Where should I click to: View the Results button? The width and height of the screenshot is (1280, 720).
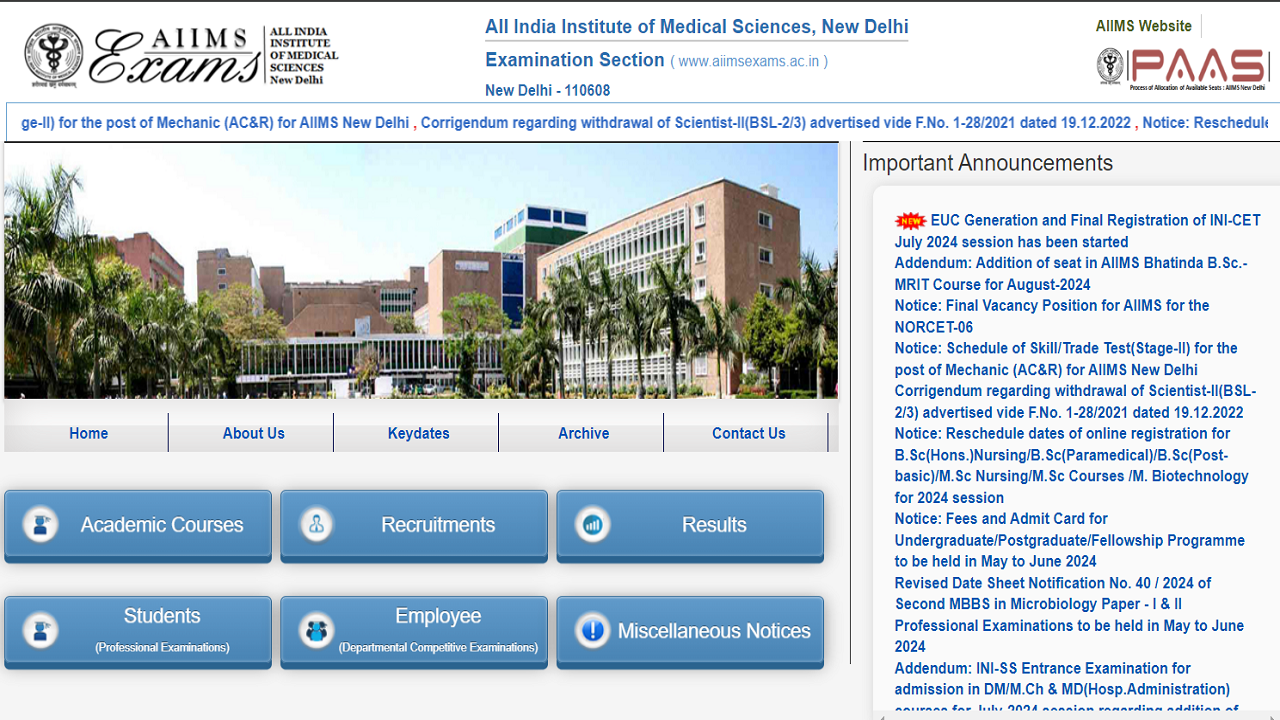click(690, 525)
